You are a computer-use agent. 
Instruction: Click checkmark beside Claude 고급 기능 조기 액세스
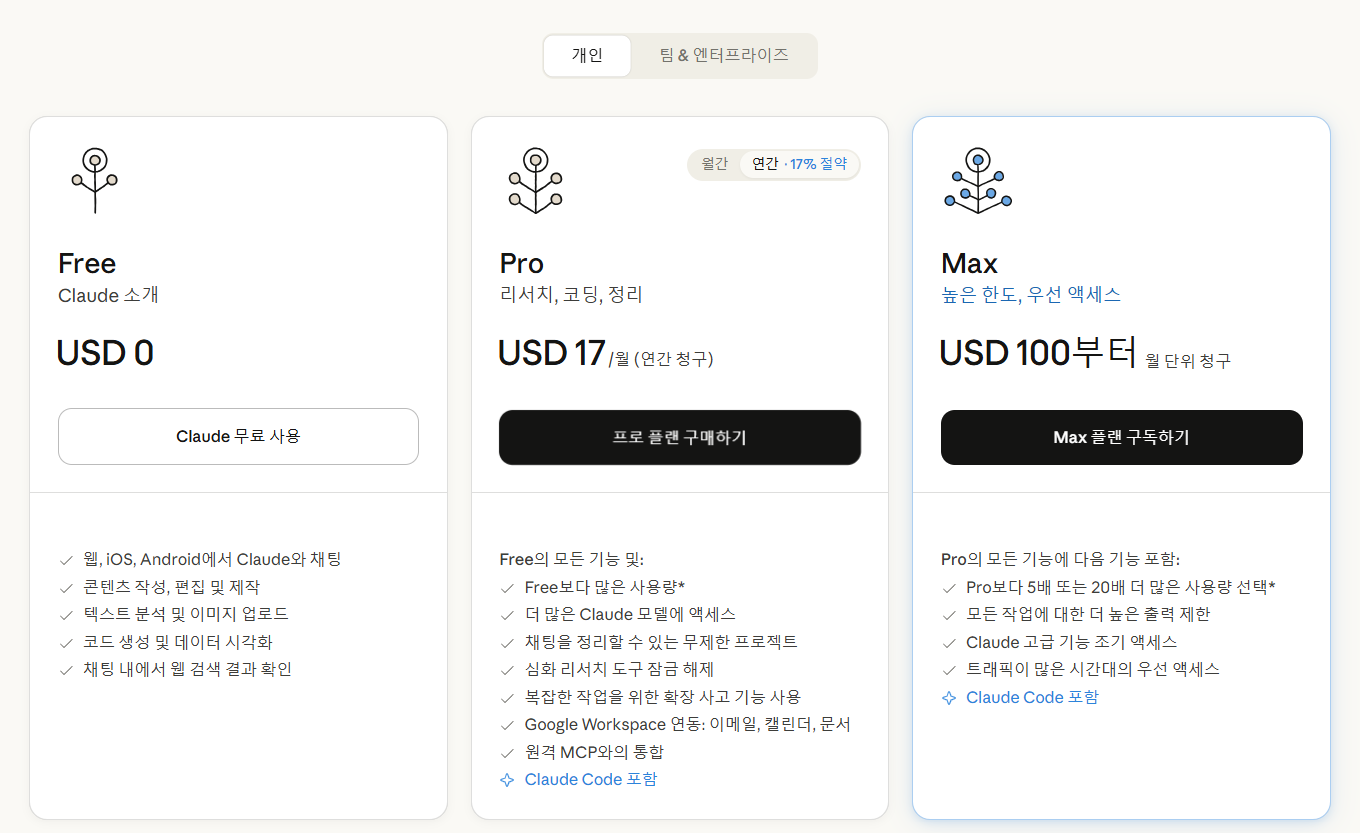tap(949, 643)
